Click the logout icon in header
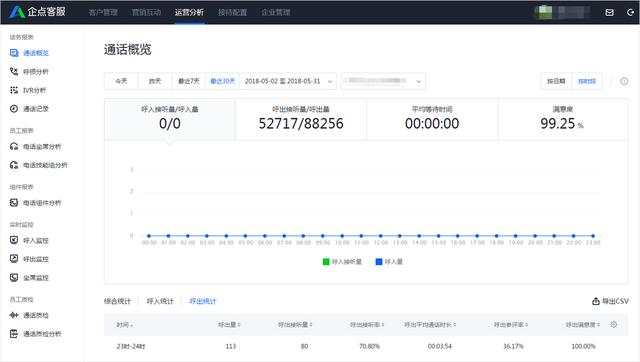This screenshot has width=640, height=362. point(631,12)
